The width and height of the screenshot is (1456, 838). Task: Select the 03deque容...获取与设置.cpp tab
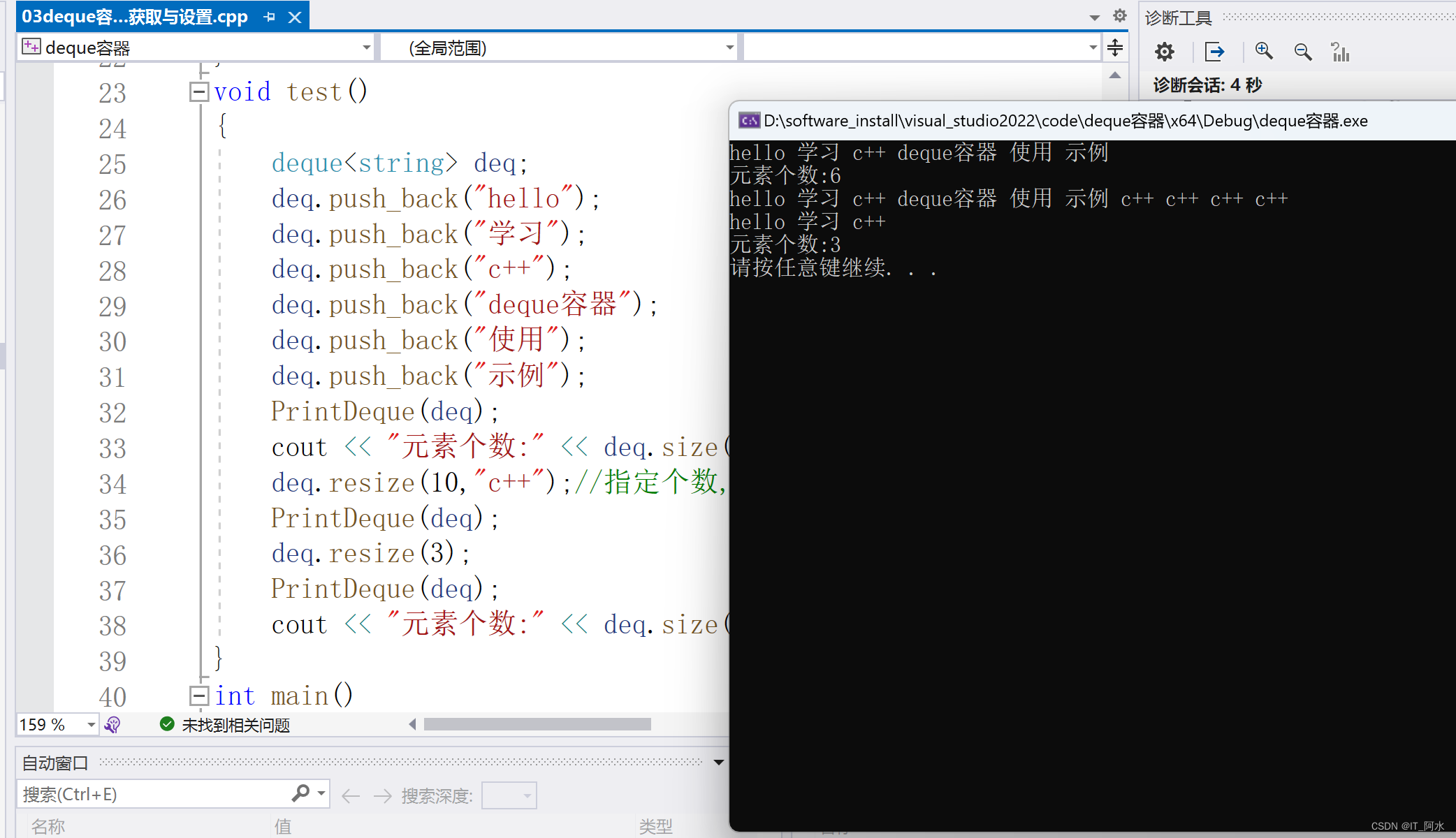tap(135, 17)
